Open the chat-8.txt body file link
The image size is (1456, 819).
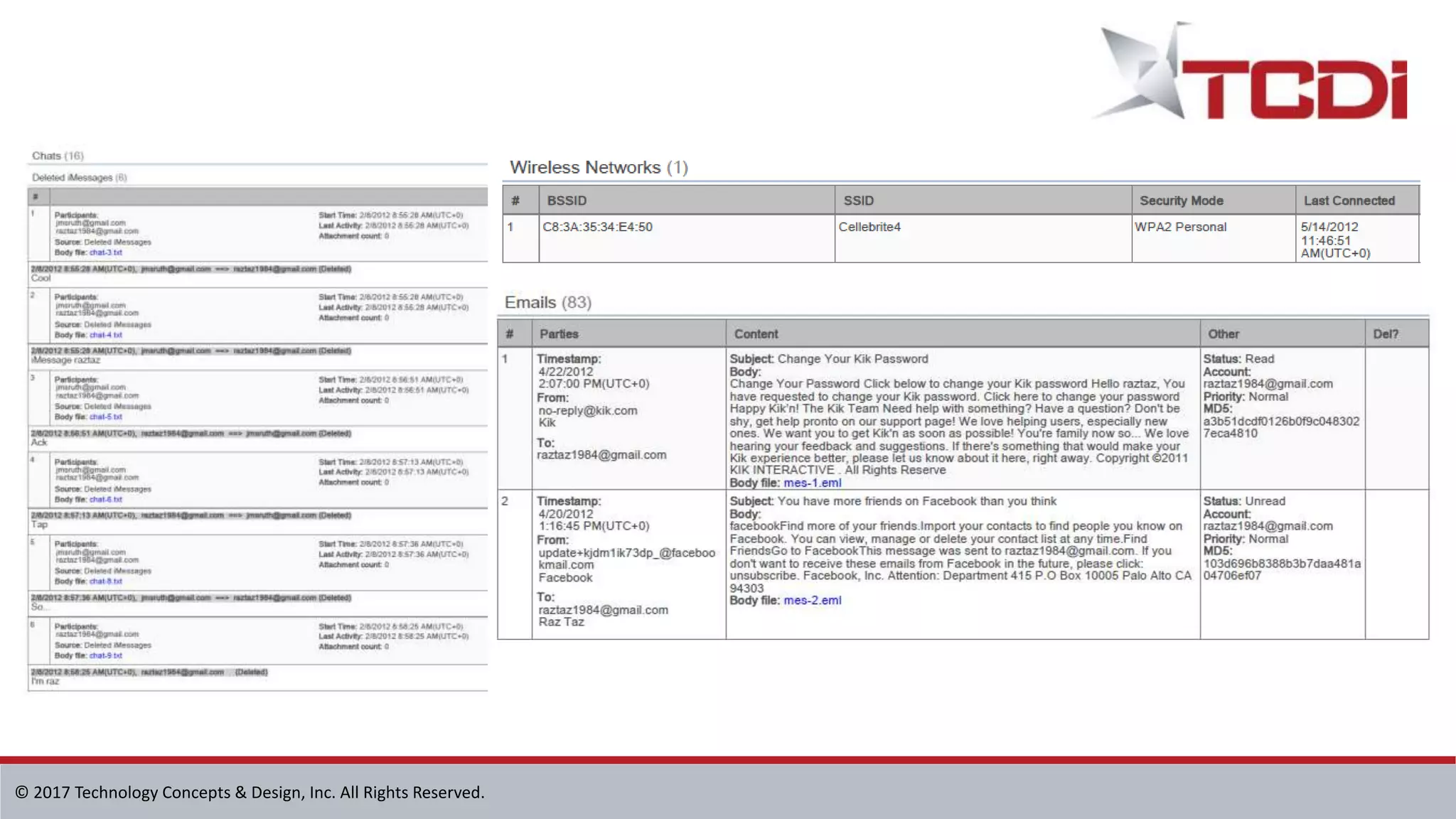click(105, 581)
